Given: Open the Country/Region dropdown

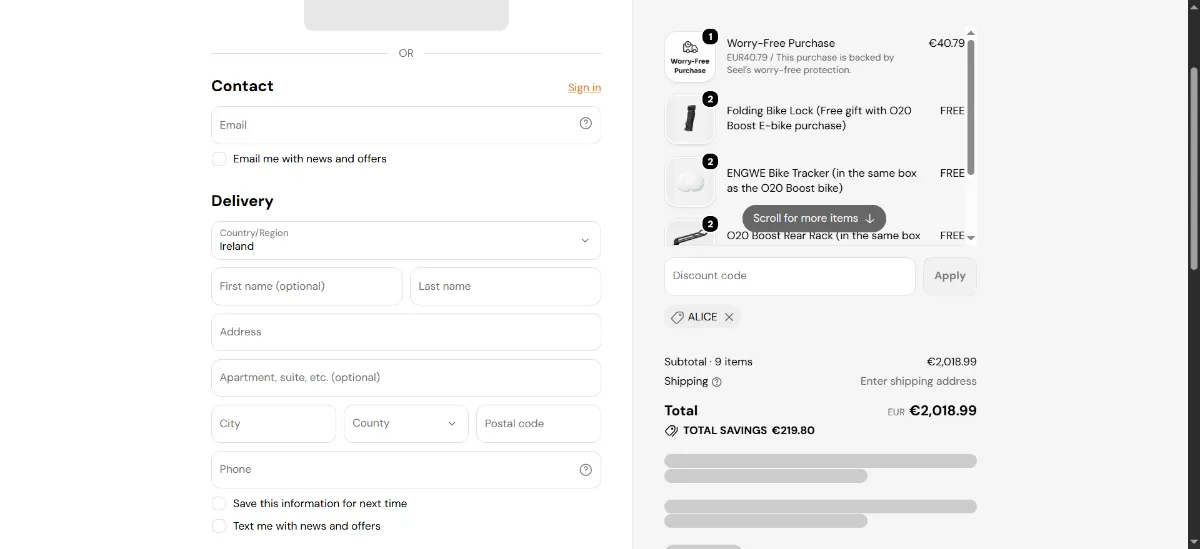Looking at the screenshot, I should tap(406, 240).
